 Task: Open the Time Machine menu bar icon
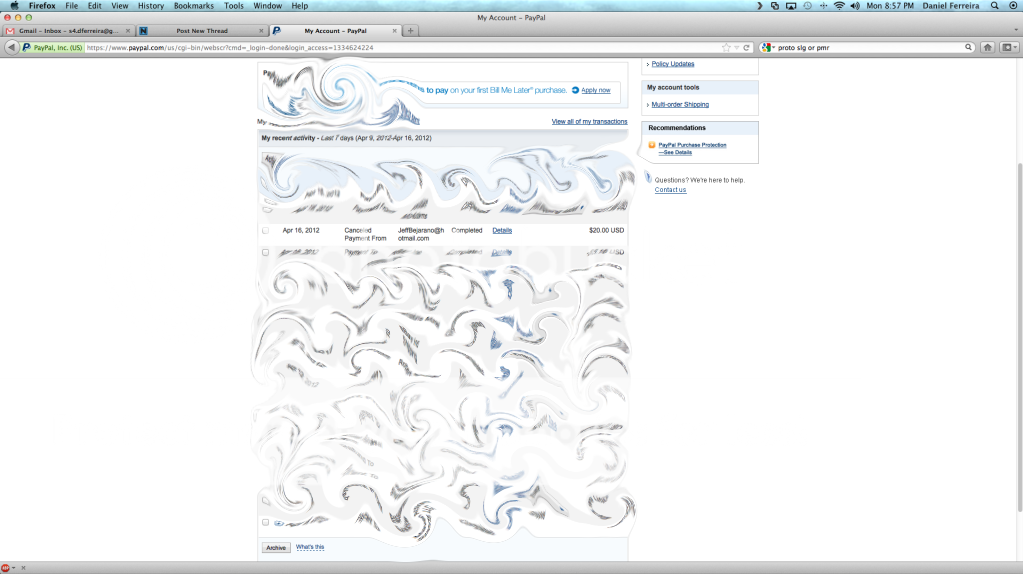tap(807, 6)
